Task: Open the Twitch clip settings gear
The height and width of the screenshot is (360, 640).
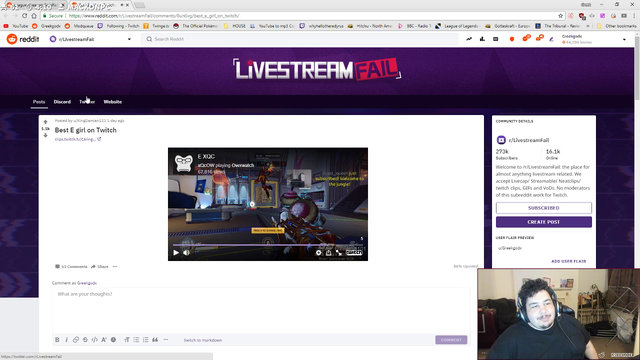Action: click(318, 253)
